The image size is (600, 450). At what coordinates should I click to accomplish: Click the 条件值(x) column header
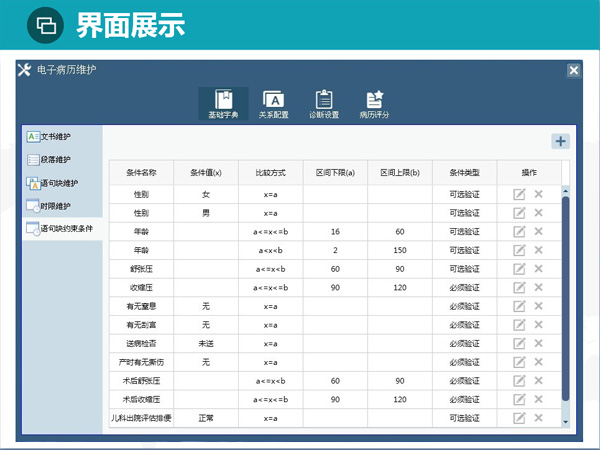click(206, 173)
